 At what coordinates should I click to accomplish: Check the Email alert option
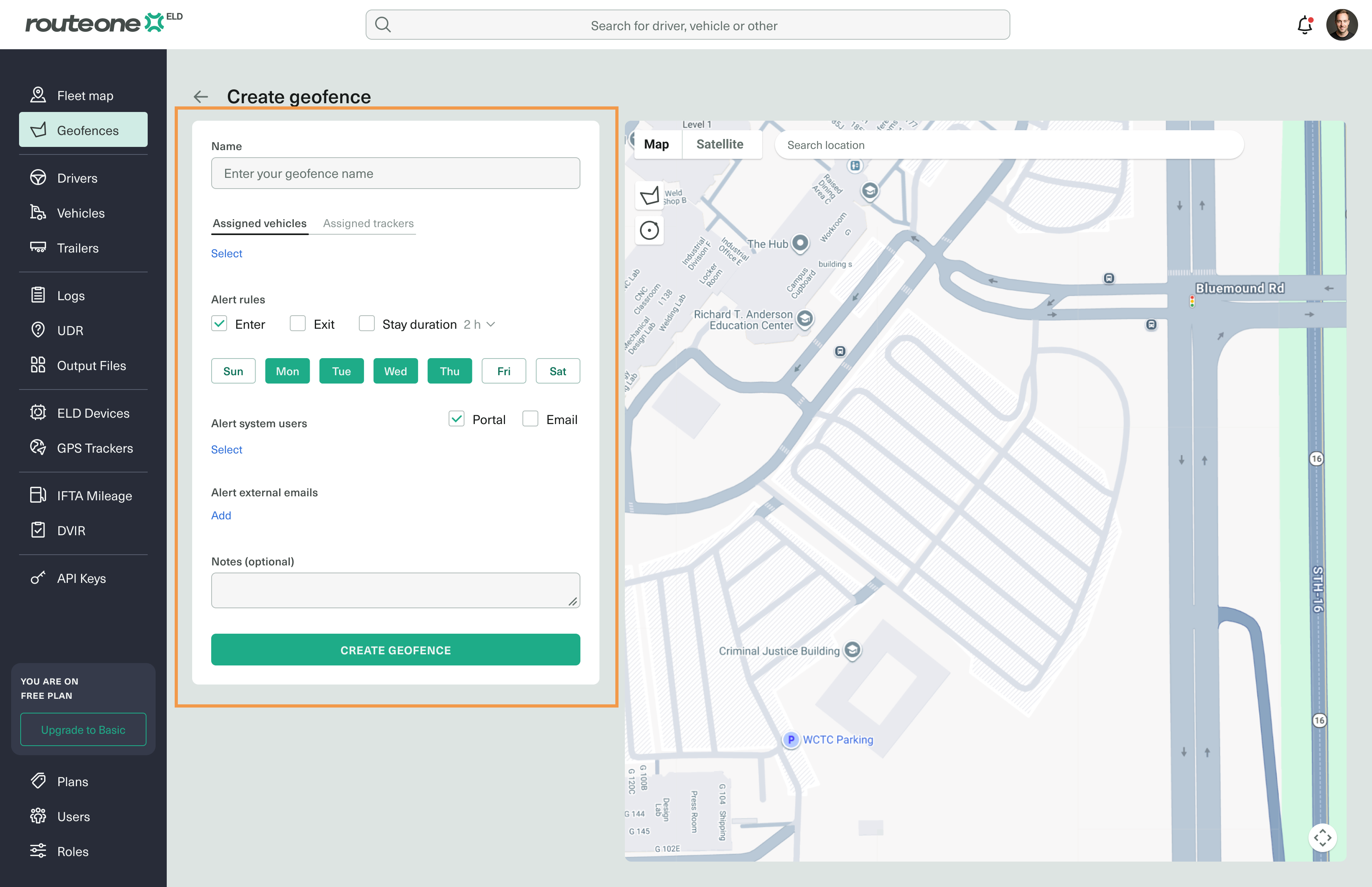coord(530,419)
